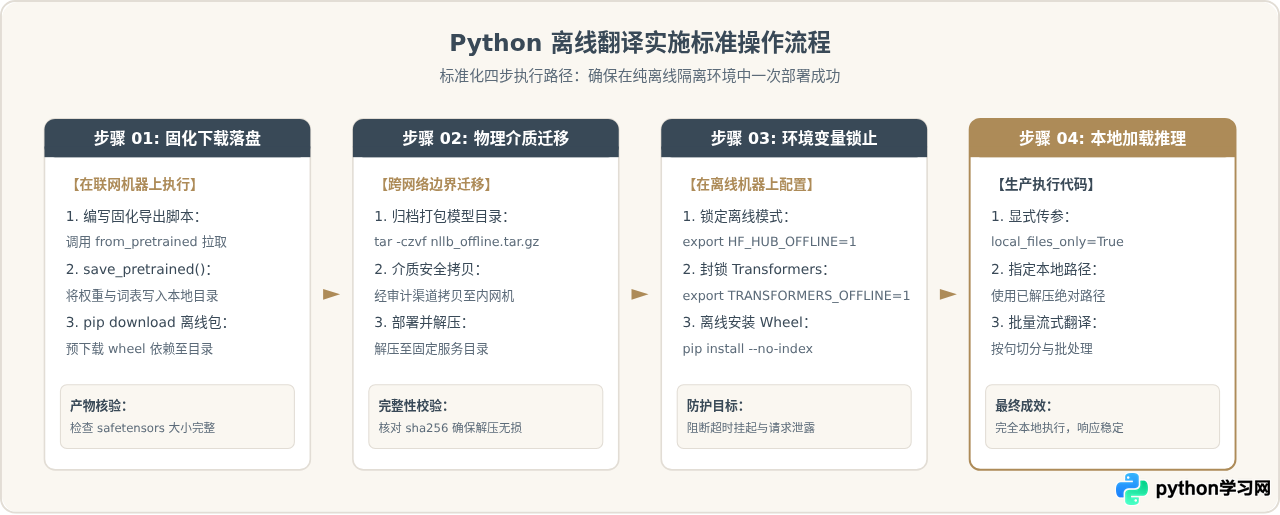
Task: Select the header "步骤 04: 本地加载推理"
Action: [x=1102, y=139]
